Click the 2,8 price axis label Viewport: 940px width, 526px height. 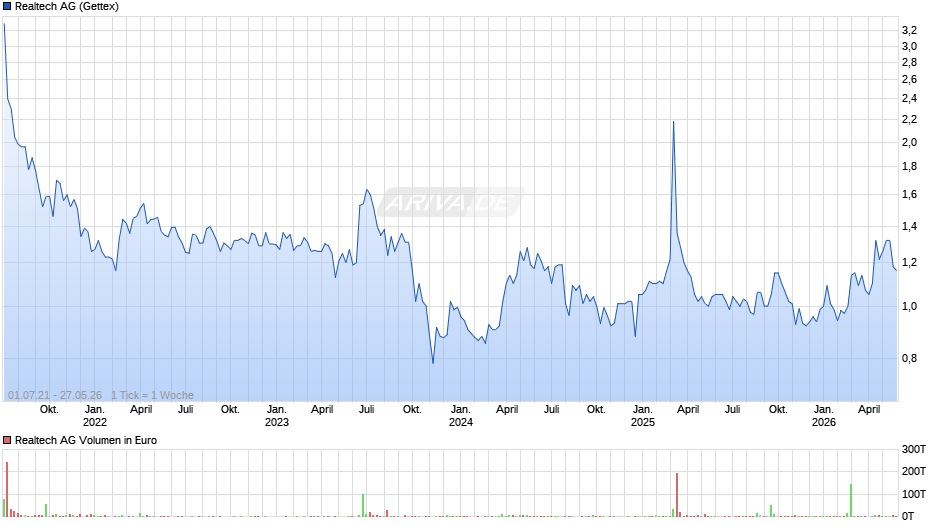909,62
